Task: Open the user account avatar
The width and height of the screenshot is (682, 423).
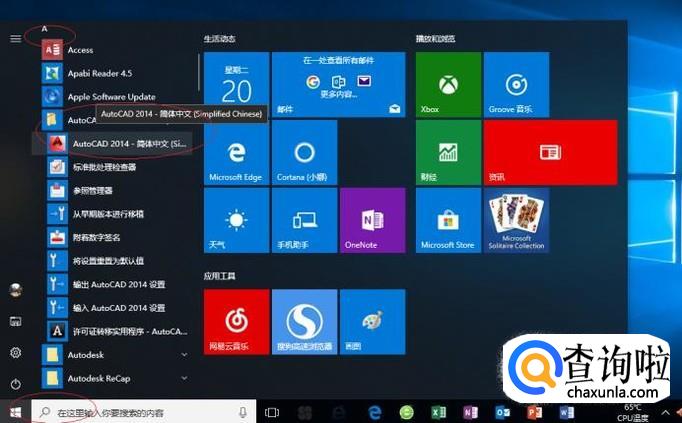Action: (x=16, y=290)
